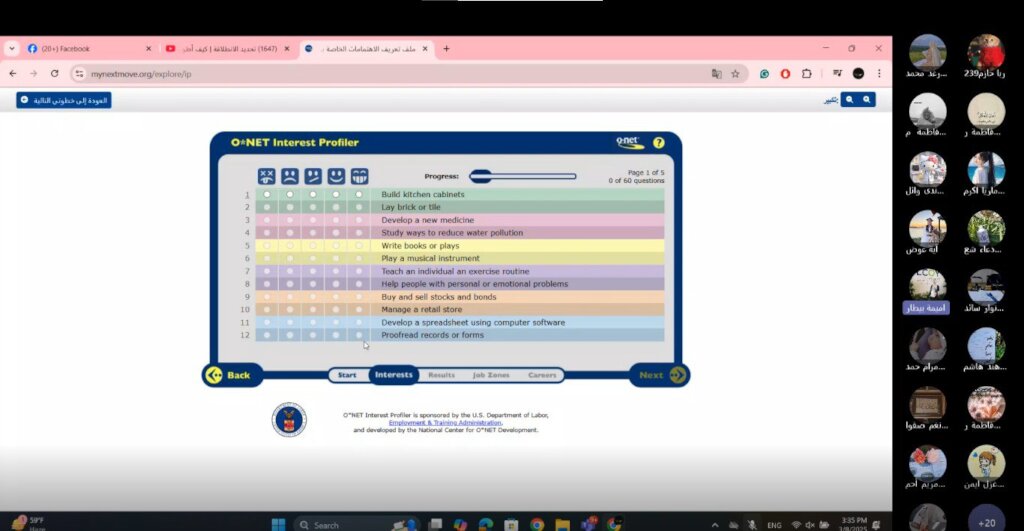
Task: Switch to the Facebook browser tab
Action: pyautogui.click(x=85, y=48)
